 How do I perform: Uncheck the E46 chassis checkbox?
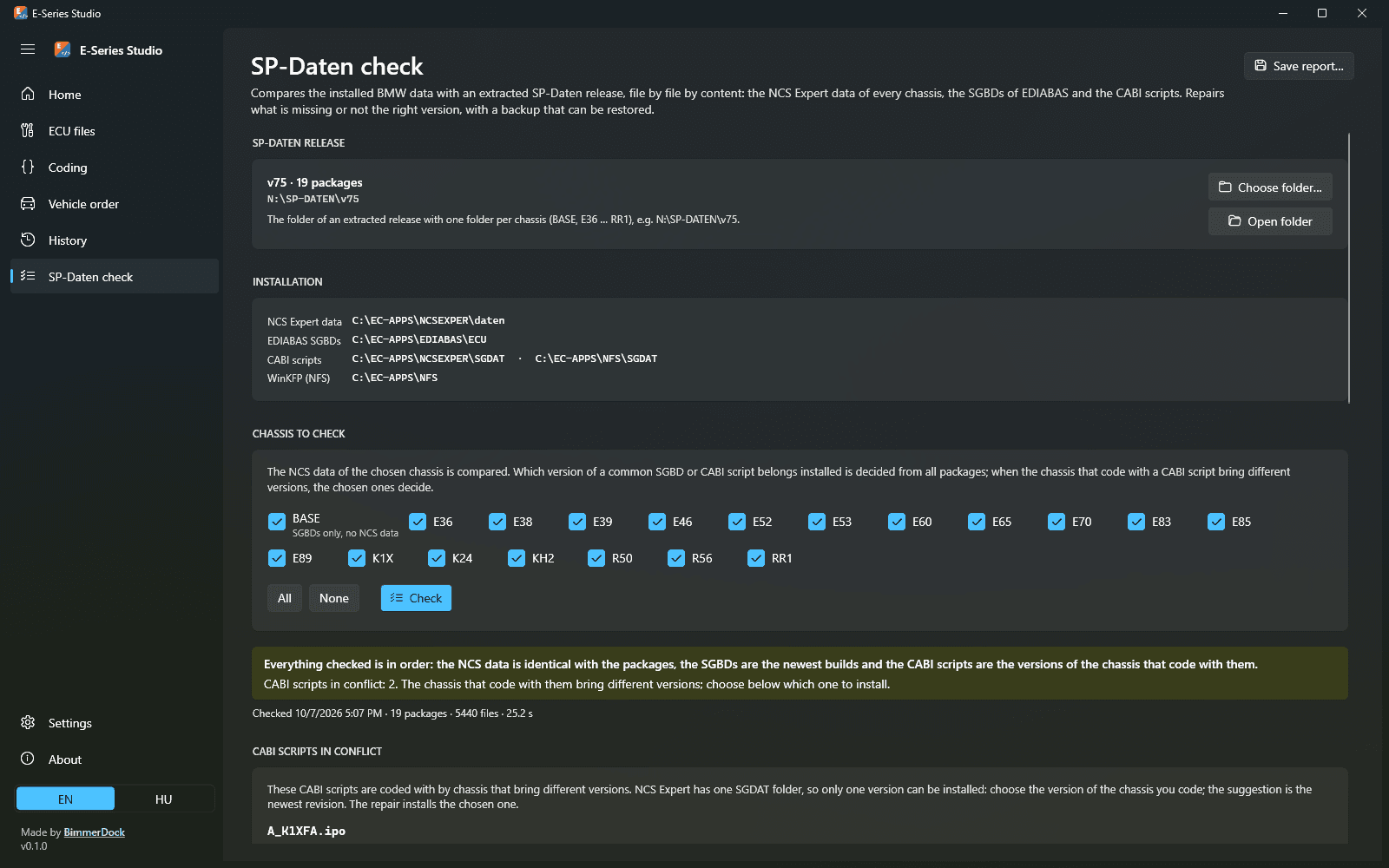657,522
